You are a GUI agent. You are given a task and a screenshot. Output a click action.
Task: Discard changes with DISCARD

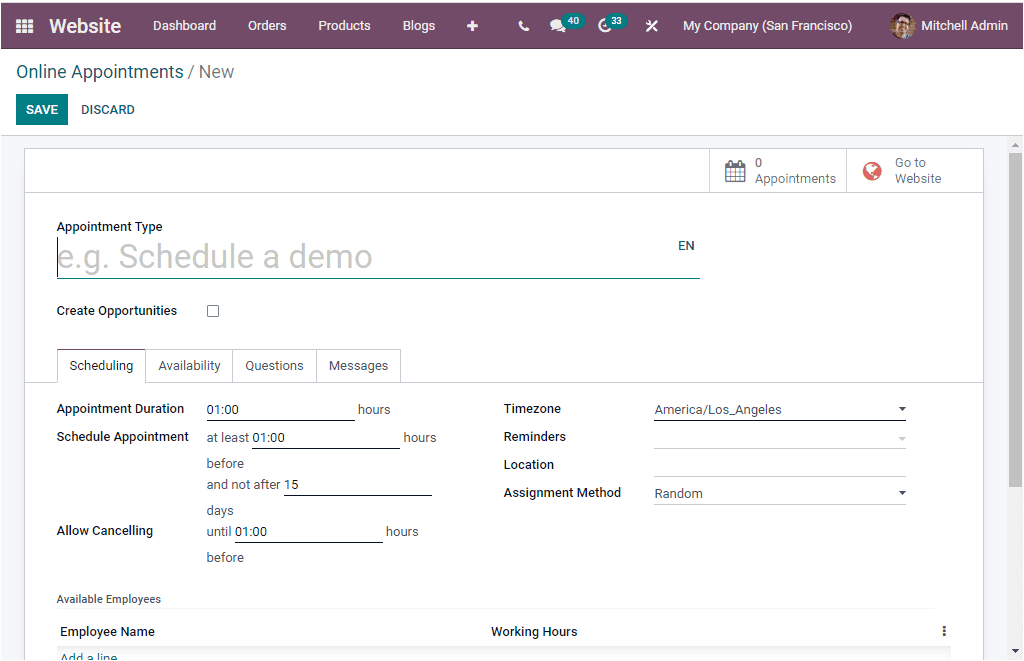pyautogui.click(x=107, y=109)
